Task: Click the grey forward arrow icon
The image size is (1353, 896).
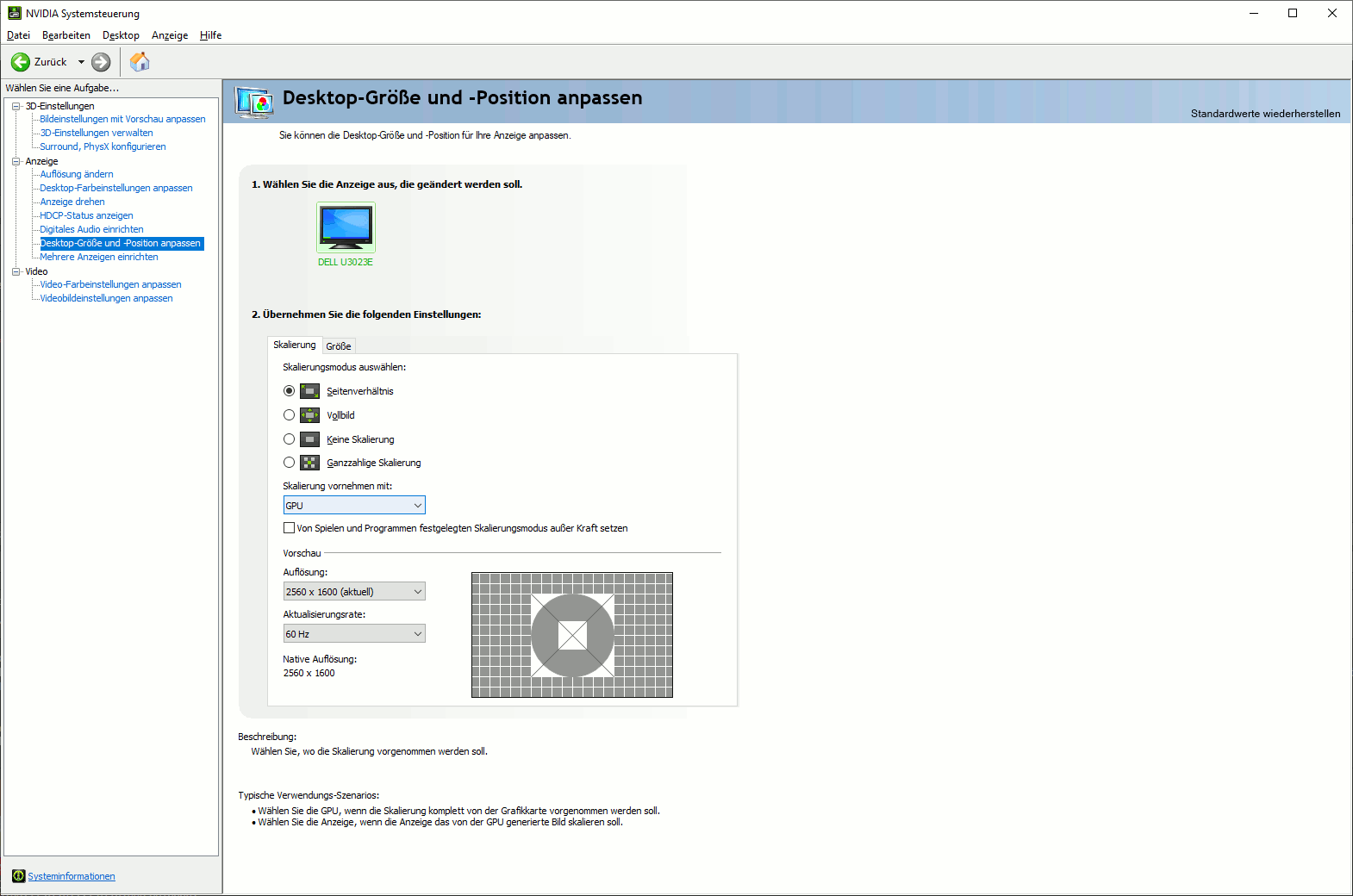Action: click(x=101, y=62)
